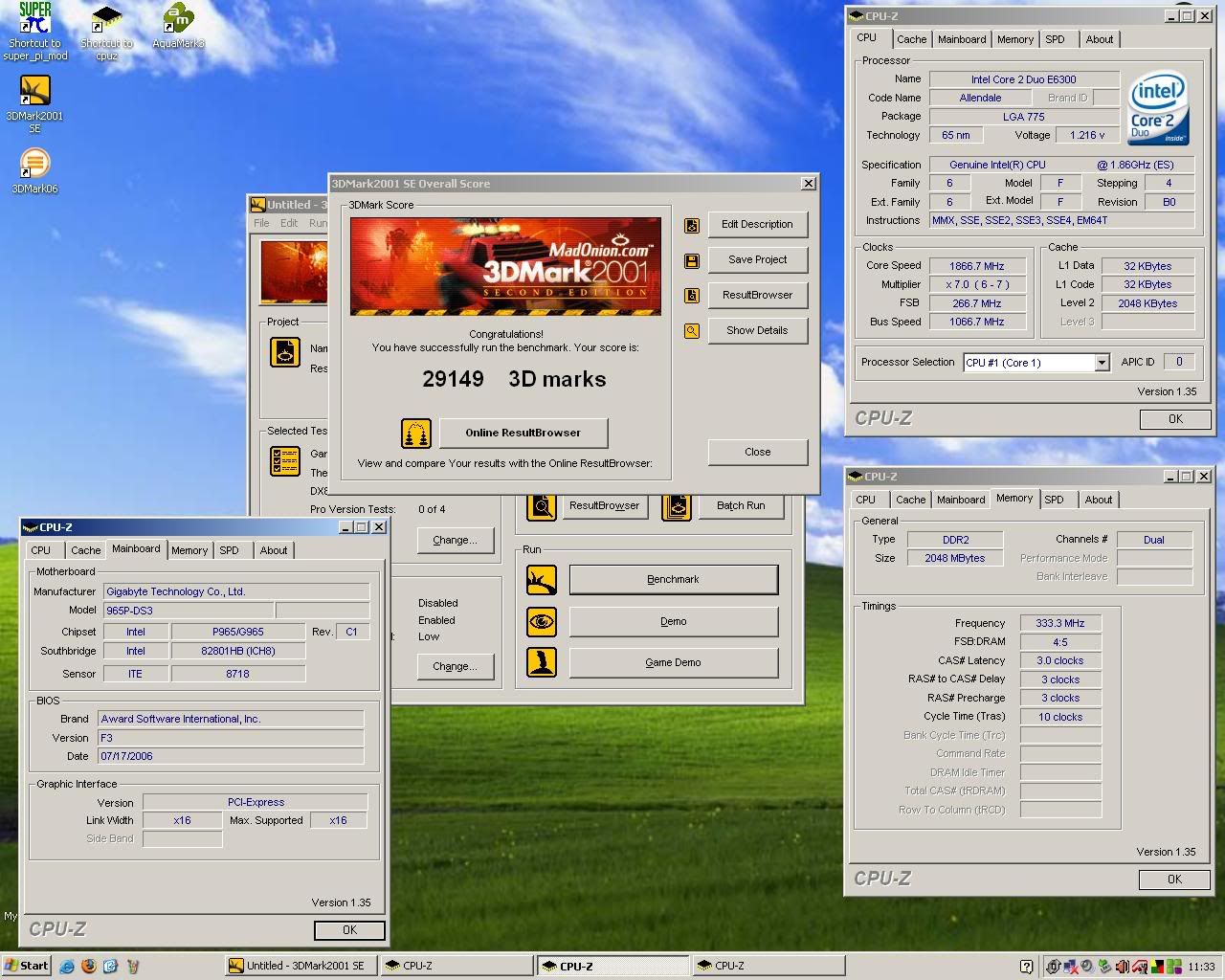The image size is (1225, 980).
Task: Click the floppy icon beside Save Project
Action: [x=692, y=261]
